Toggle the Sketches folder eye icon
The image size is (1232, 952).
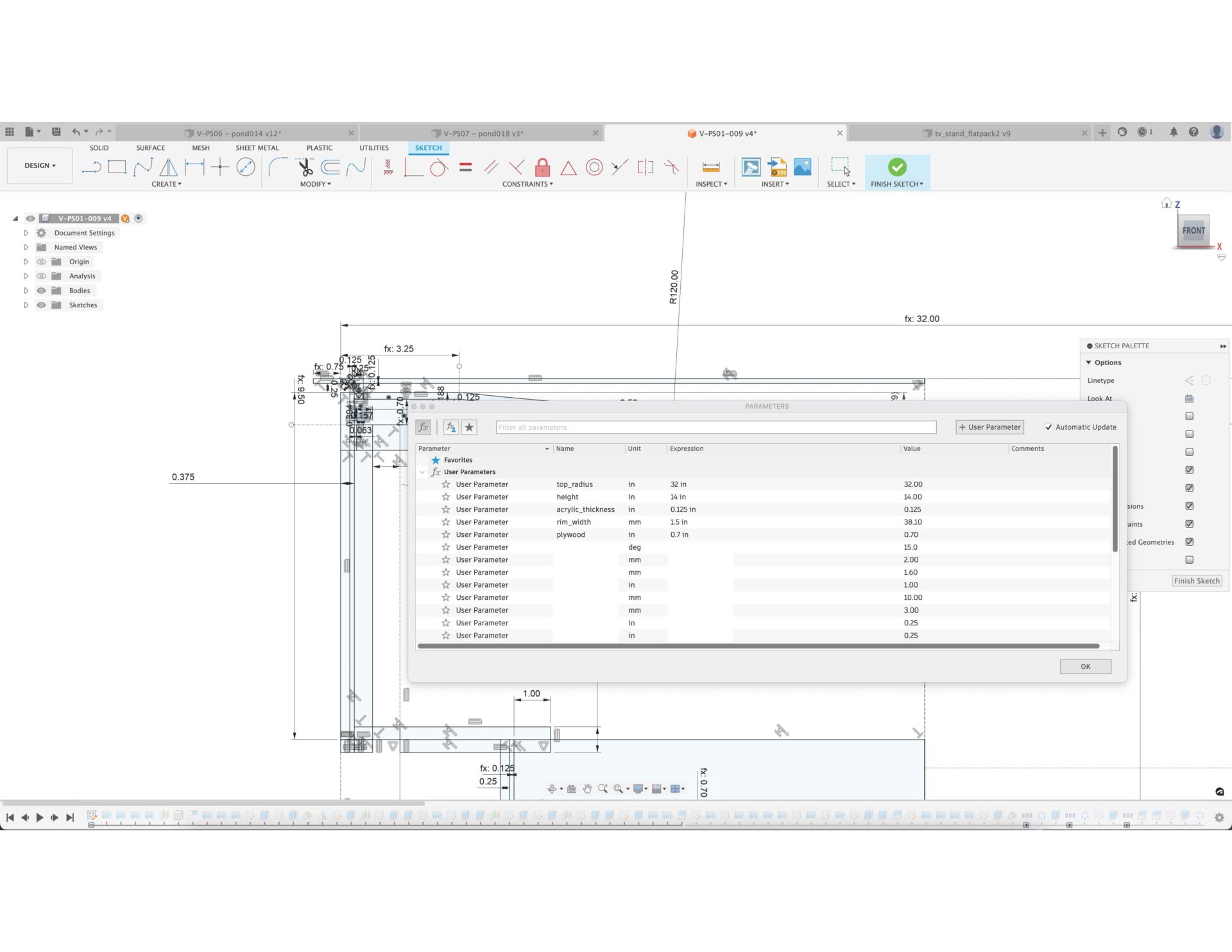(x=40, y=305)
